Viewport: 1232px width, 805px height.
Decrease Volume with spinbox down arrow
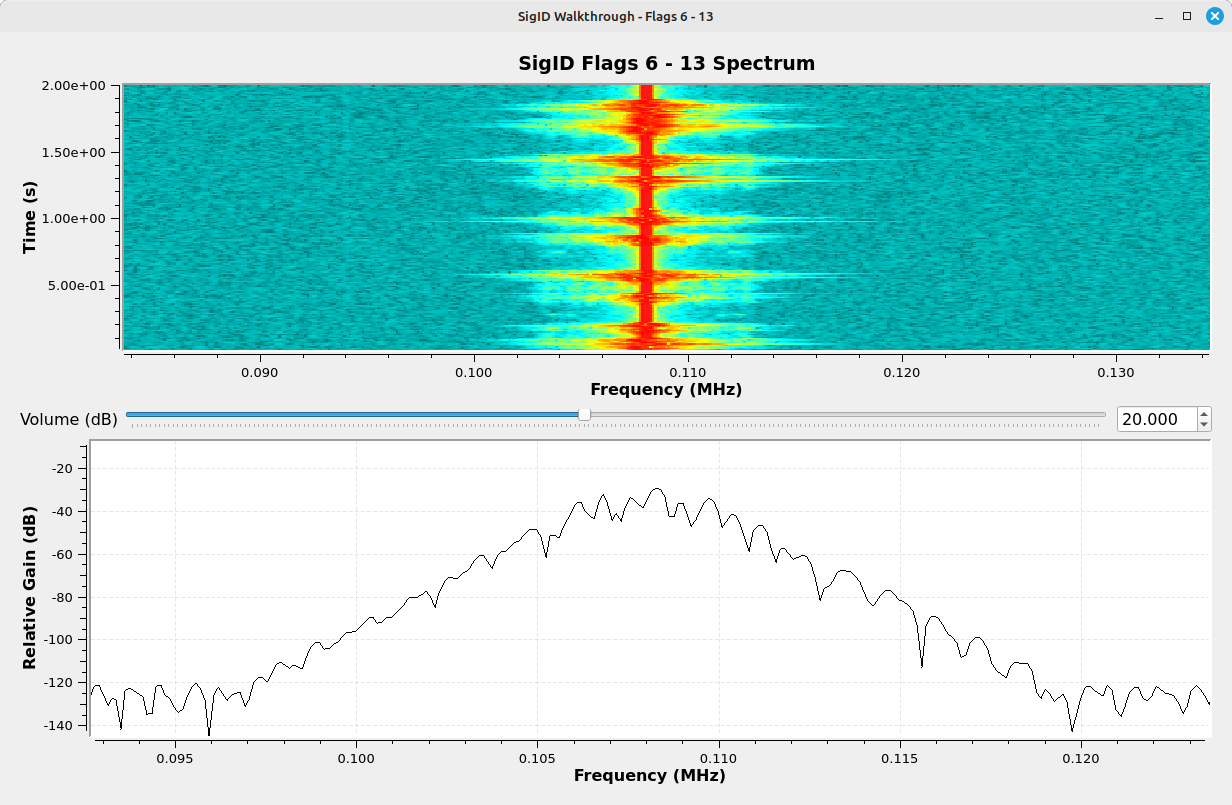click(x=1204, y=425)
